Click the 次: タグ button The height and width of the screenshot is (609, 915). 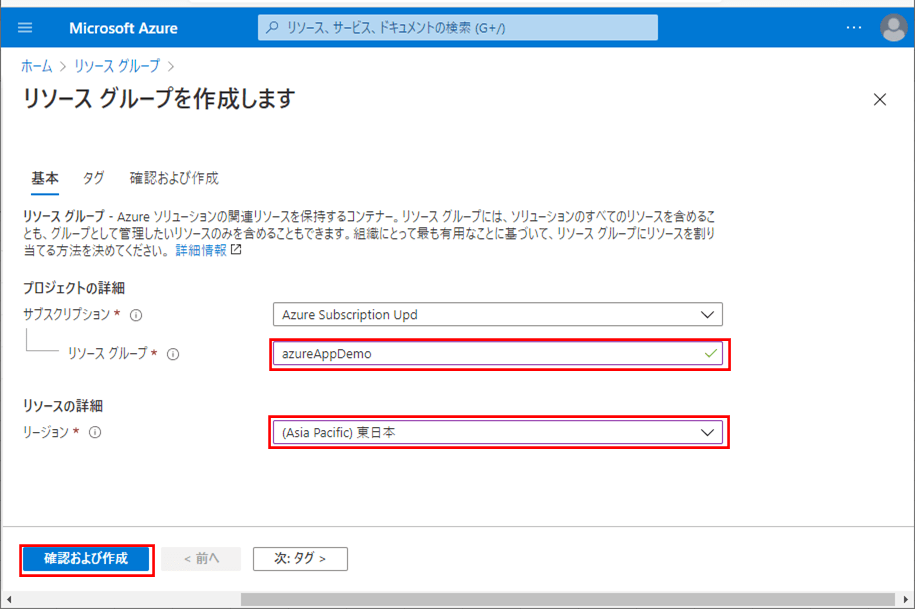300,558
